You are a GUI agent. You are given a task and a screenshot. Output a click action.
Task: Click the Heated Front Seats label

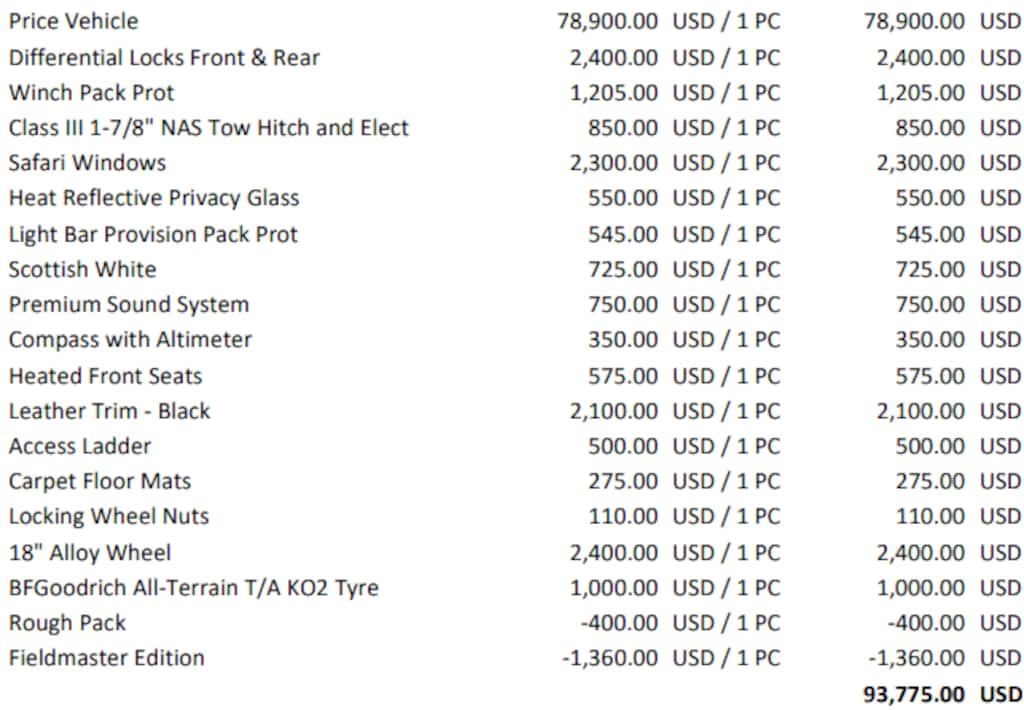coord(105,376)
